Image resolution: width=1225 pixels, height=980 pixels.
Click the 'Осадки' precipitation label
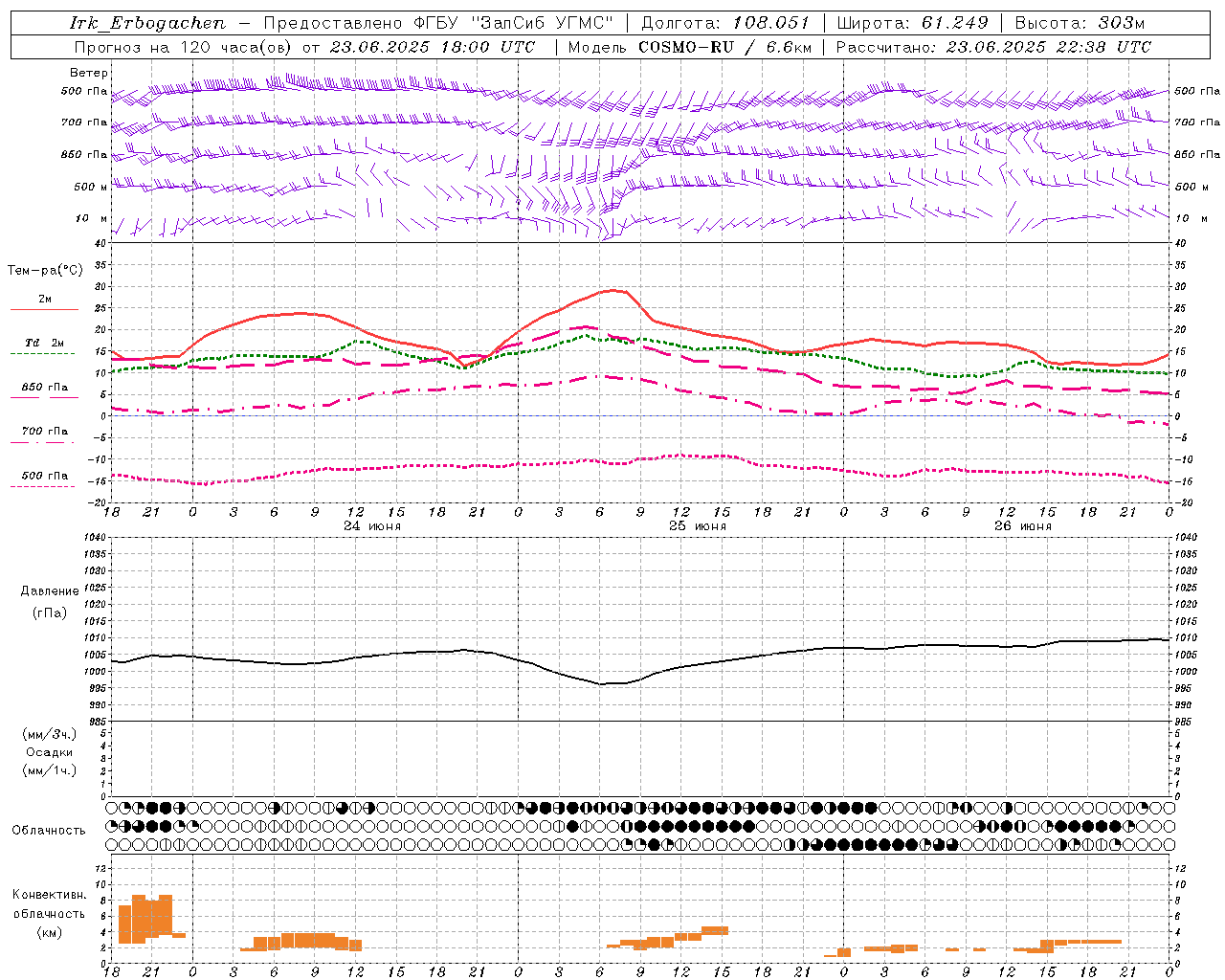(x=50, y=752)
